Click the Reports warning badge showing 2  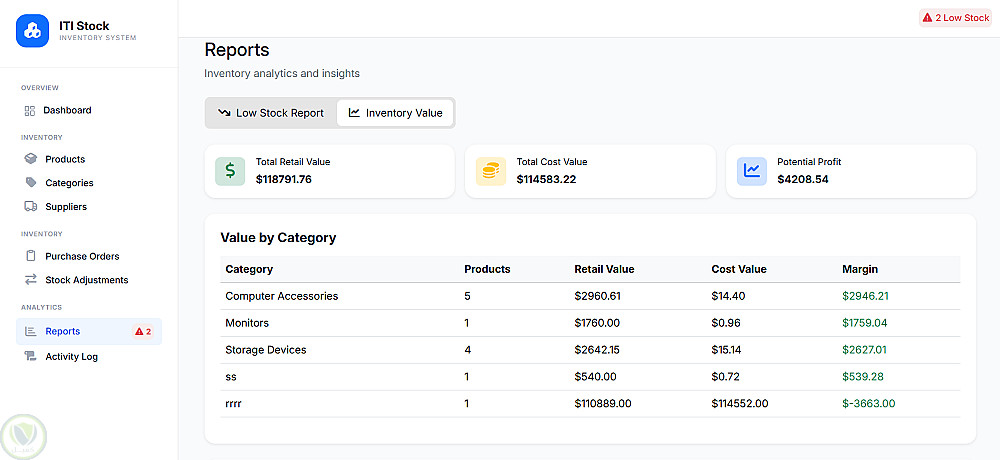(x=143, y=331)
